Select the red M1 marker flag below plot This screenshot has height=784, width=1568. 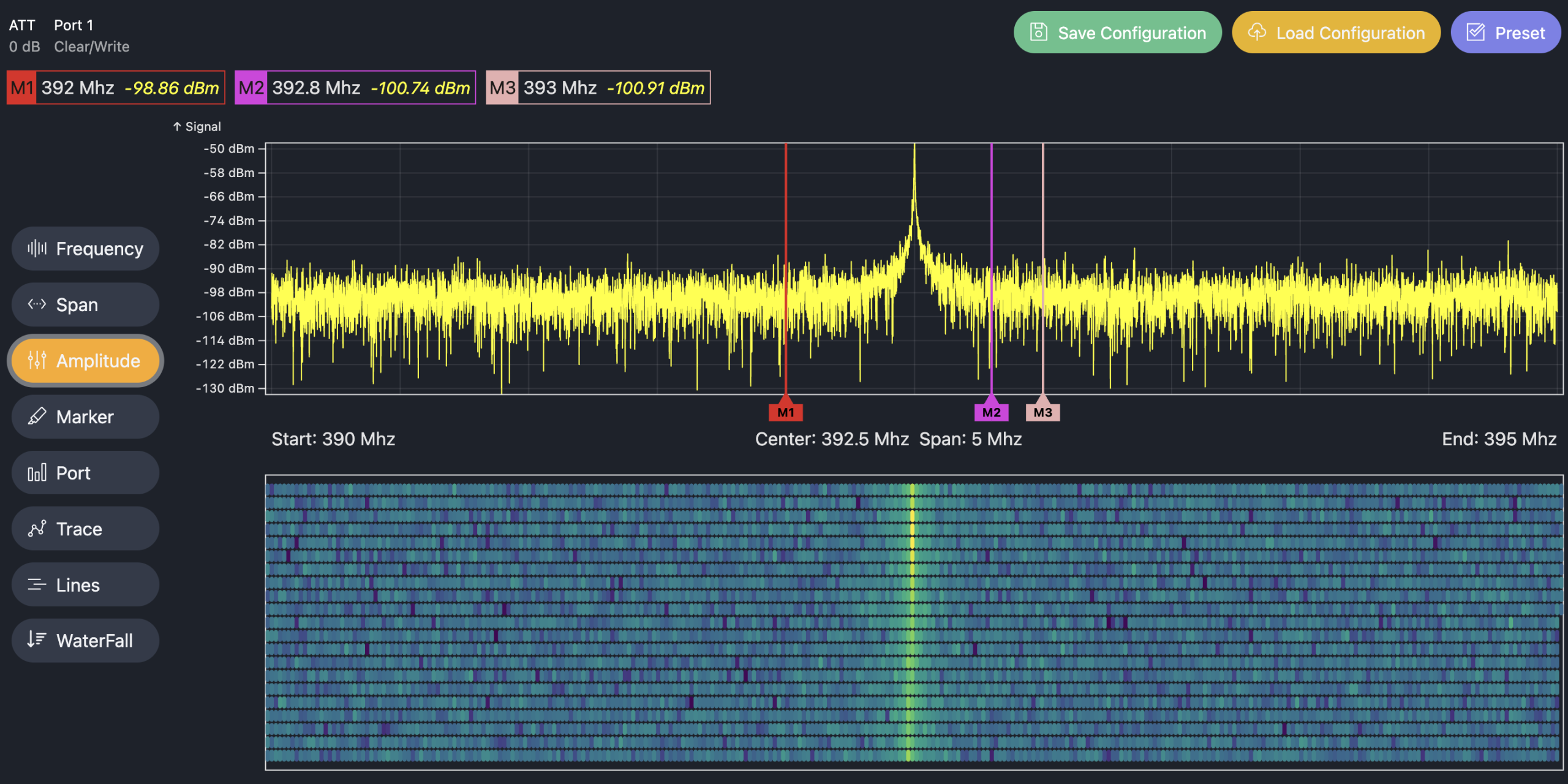click(x=786, y=412)
